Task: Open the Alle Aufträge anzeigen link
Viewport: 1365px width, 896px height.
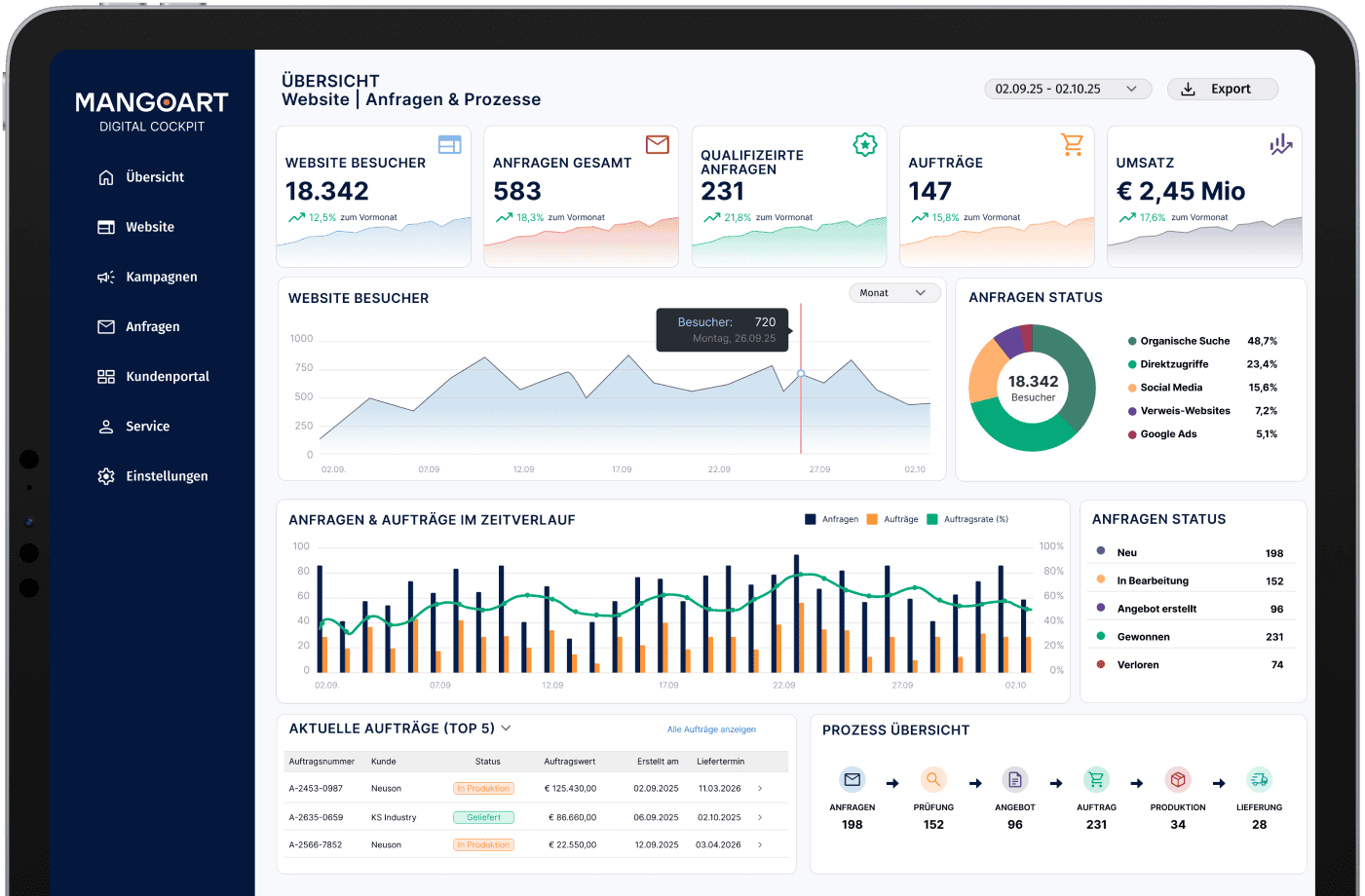Action: click(x=711, y=729)
